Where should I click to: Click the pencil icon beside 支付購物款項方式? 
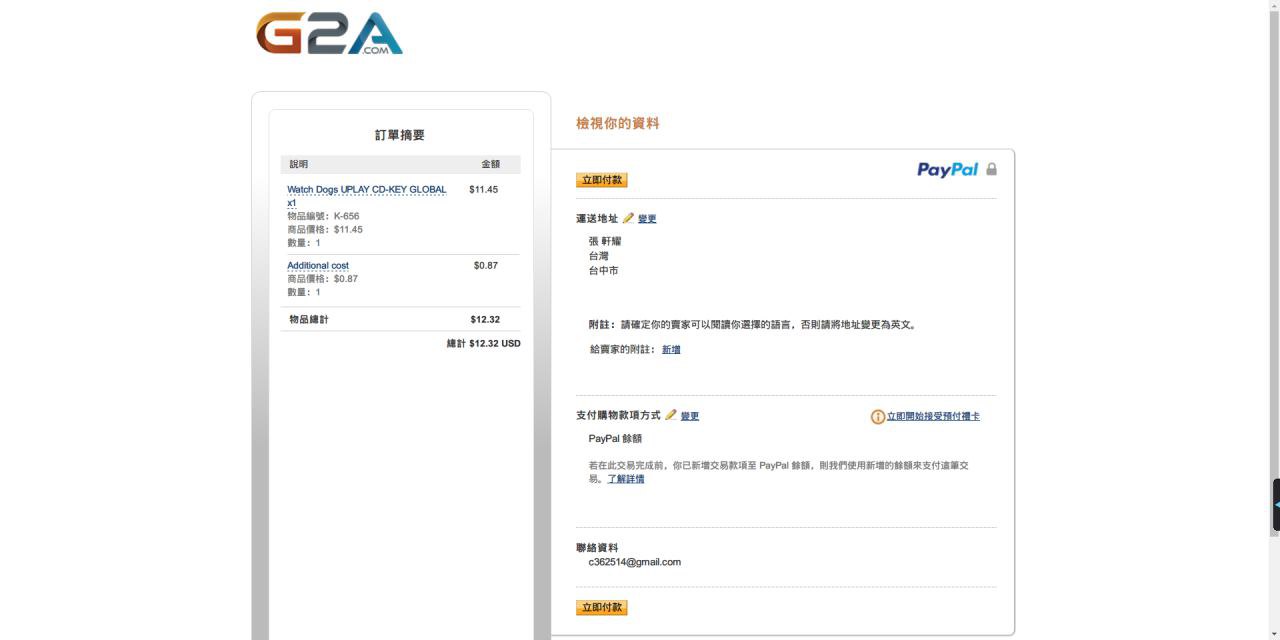point(670,415)
